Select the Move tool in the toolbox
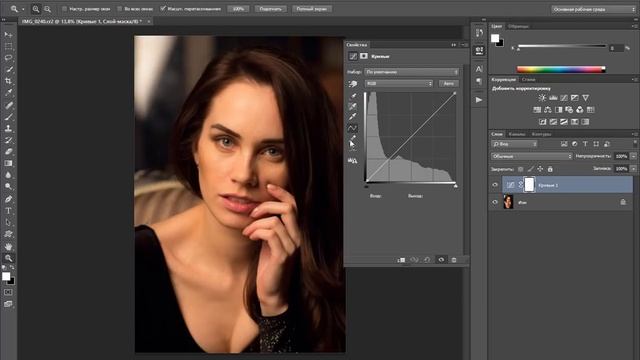Image resolution: width=640 pixels, height=360 pixels. tap(8, 35)
